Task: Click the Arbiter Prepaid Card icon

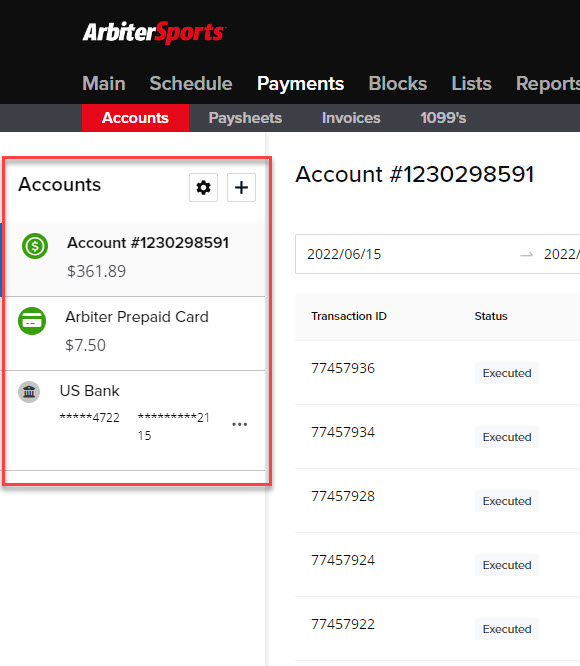Action: point(32,321)
